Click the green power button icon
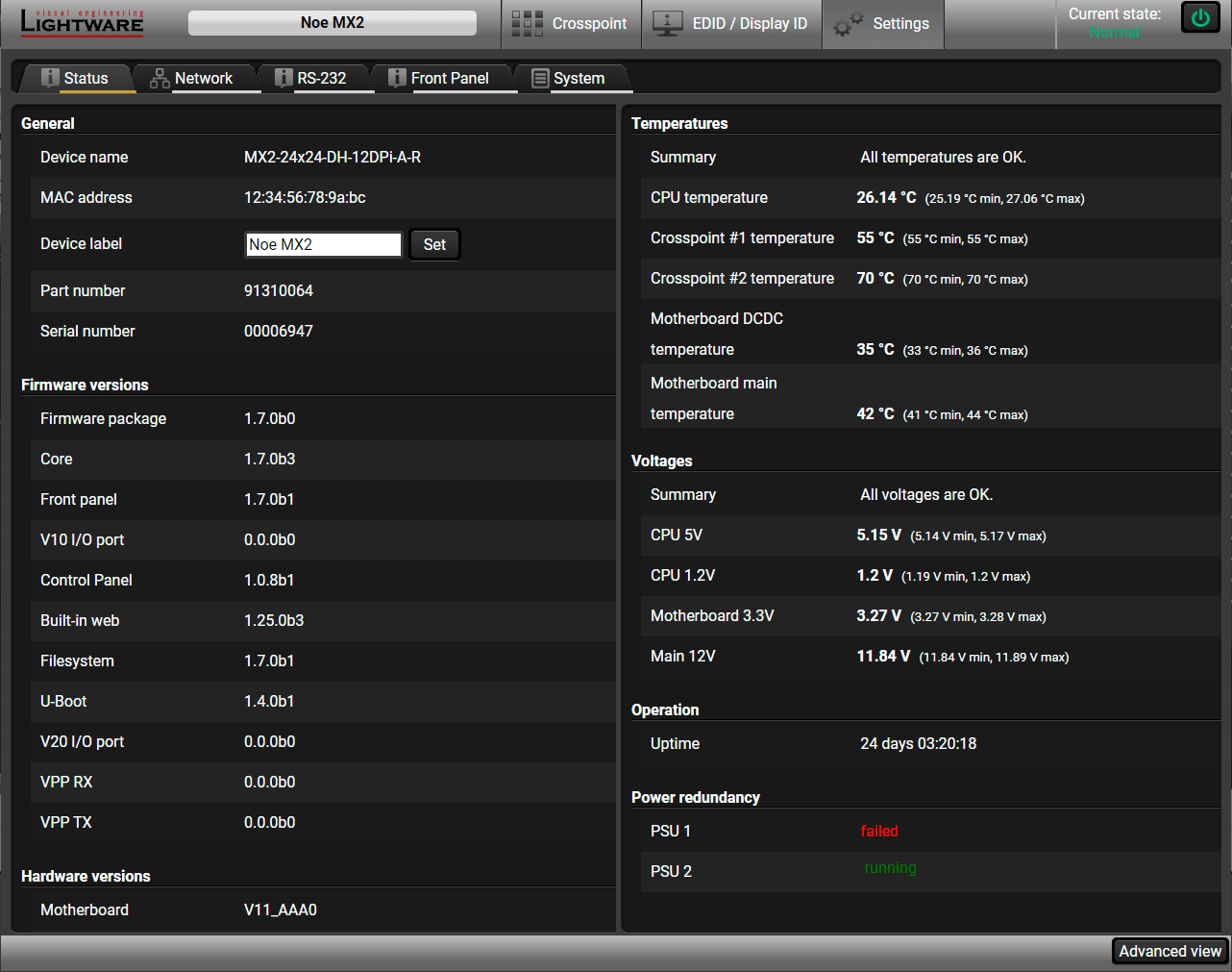 click(x=1200, y=17)
